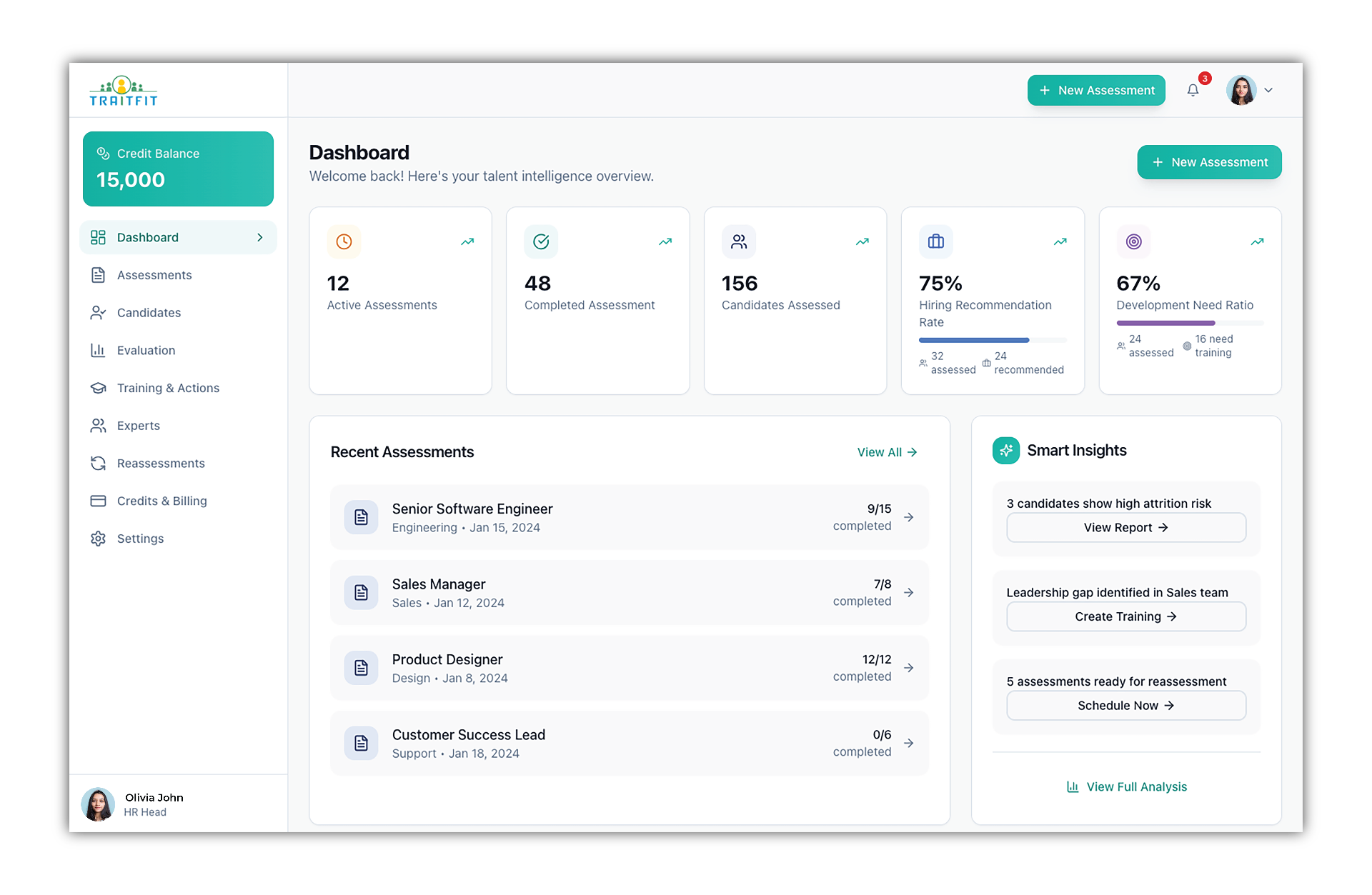Click the Smart Insights sparkle icon
Screen dimensions: 1372x895
click(x=1006, y=451)
